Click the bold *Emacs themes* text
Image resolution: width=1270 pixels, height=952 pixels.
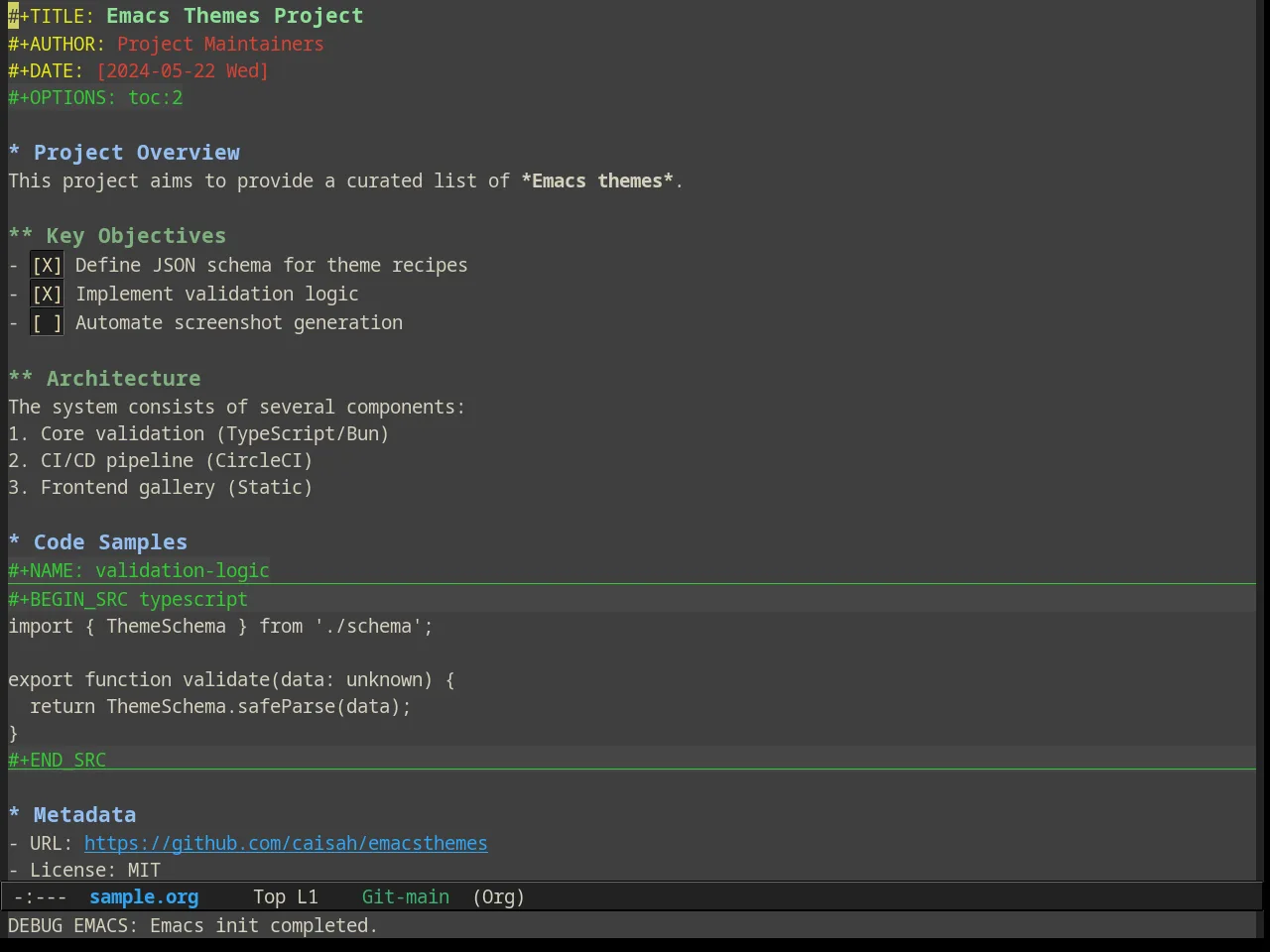tap(597, 180)
